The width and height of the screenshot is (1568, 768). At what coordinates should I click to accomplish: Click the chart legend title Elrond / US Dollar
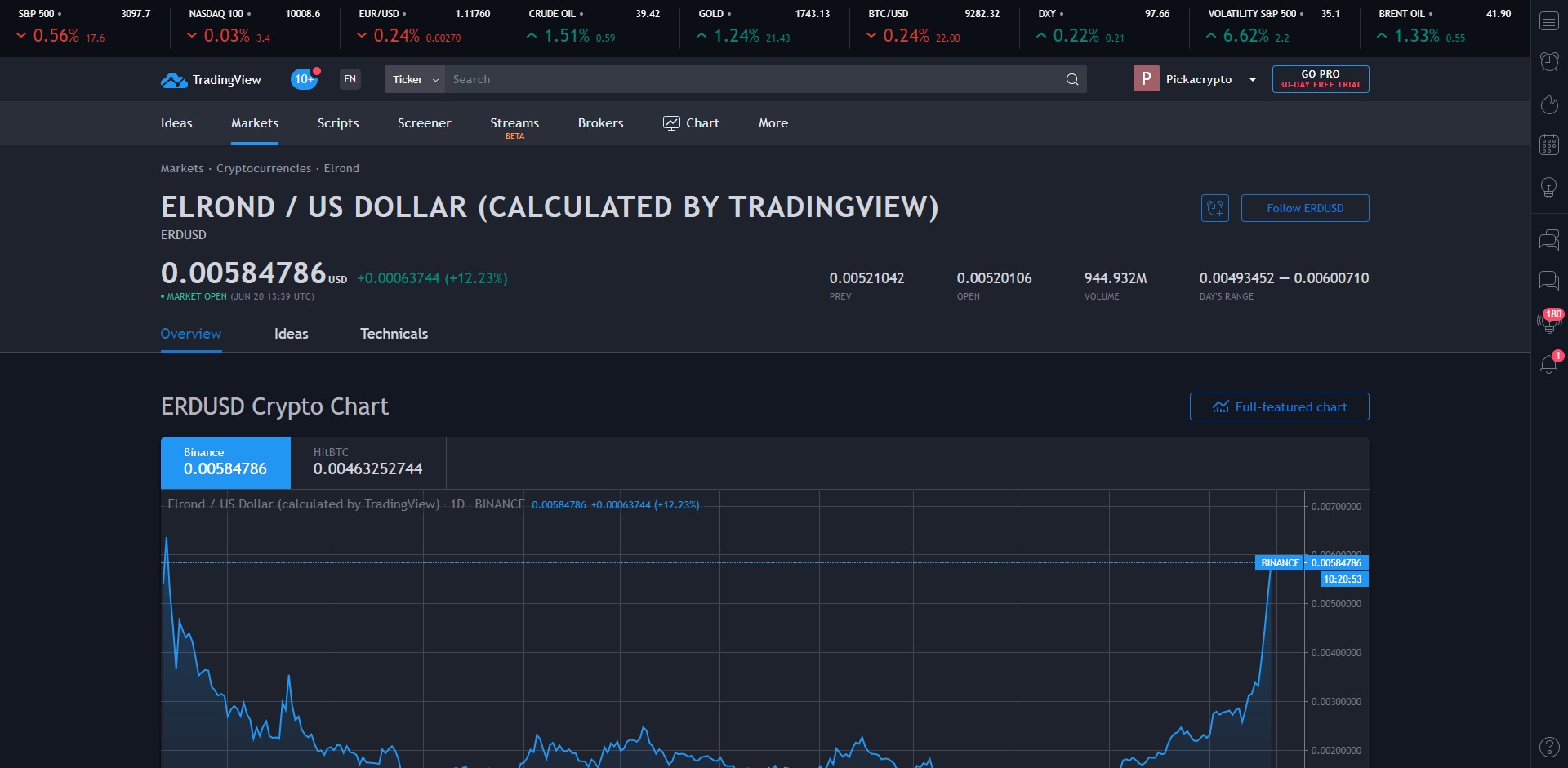303,504
